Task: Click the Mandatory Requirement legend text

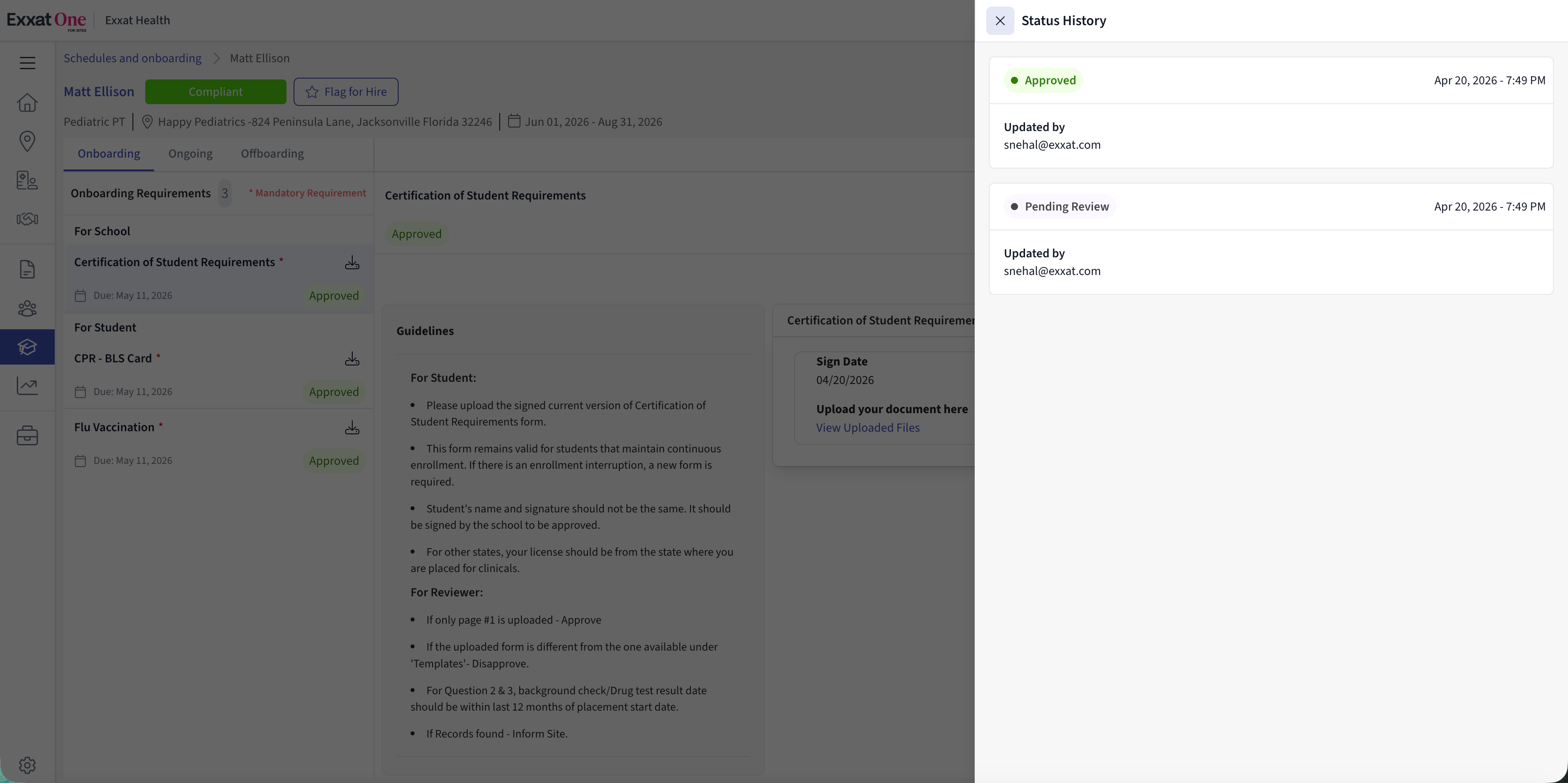Action: pos(307,193)
